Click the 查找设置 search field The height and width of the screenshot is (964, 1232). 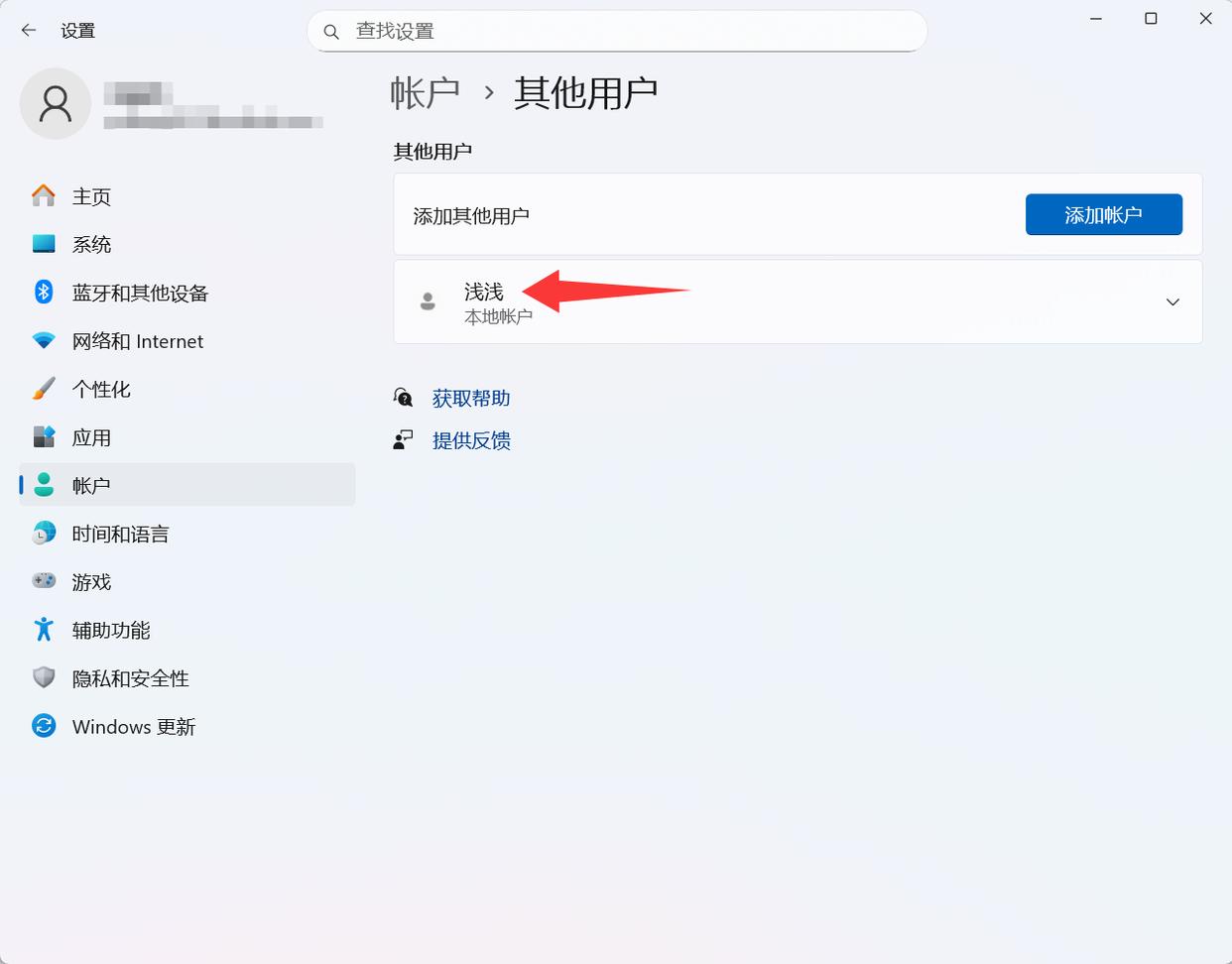click(x=617, y=32)
